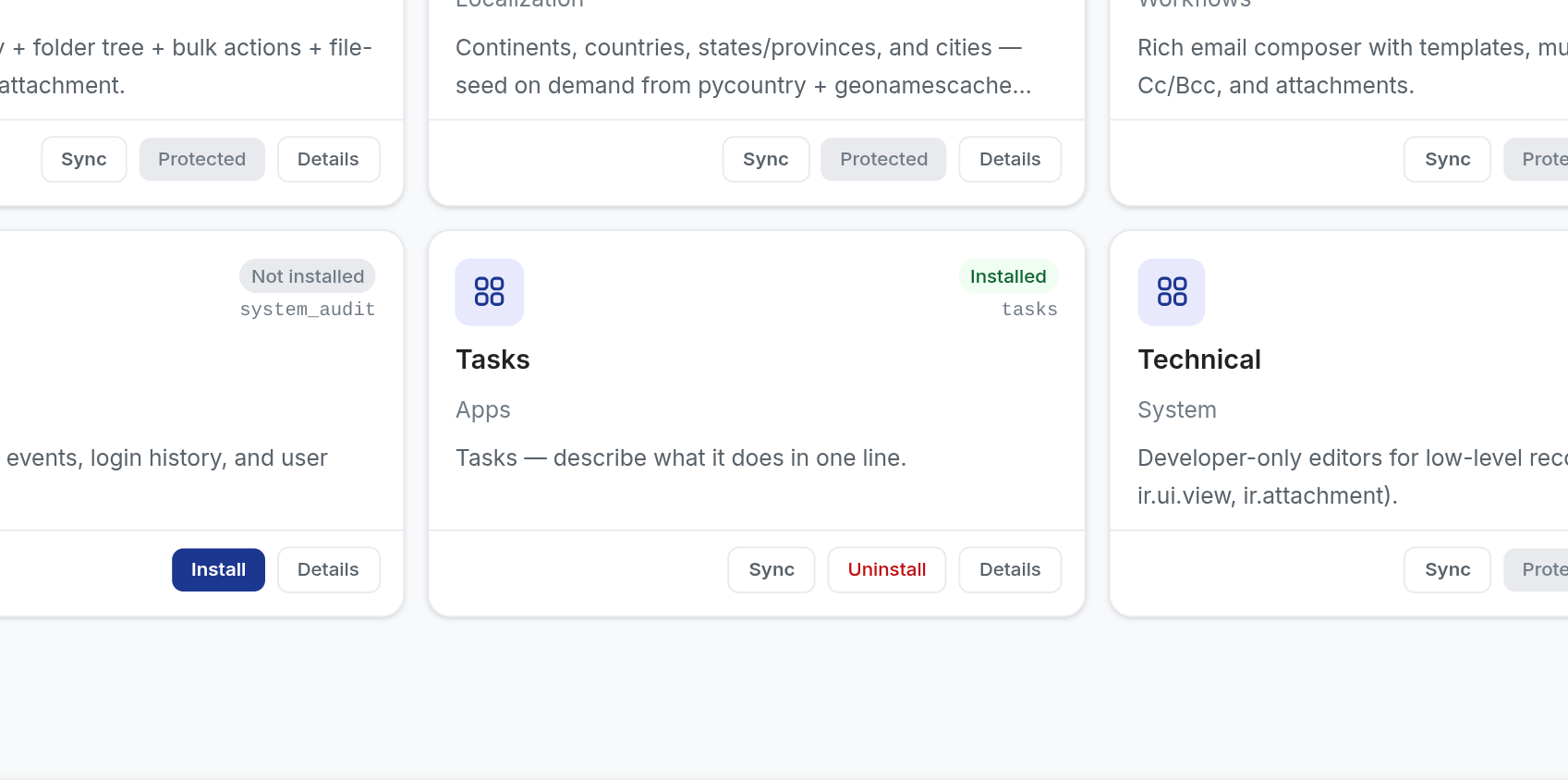Click the Developer-only editors description text

1353,477
